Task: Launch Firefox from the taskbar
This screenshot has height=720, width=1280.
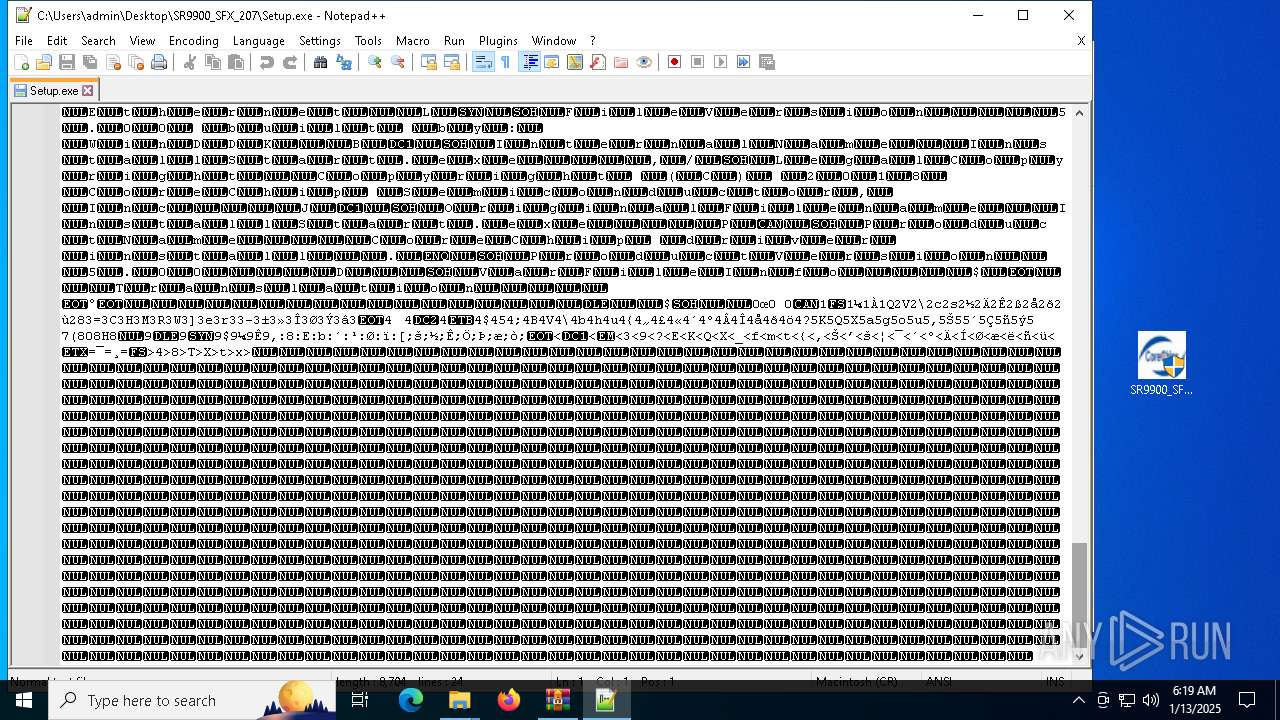Action: pyautogui.click(x=509, y=700)
